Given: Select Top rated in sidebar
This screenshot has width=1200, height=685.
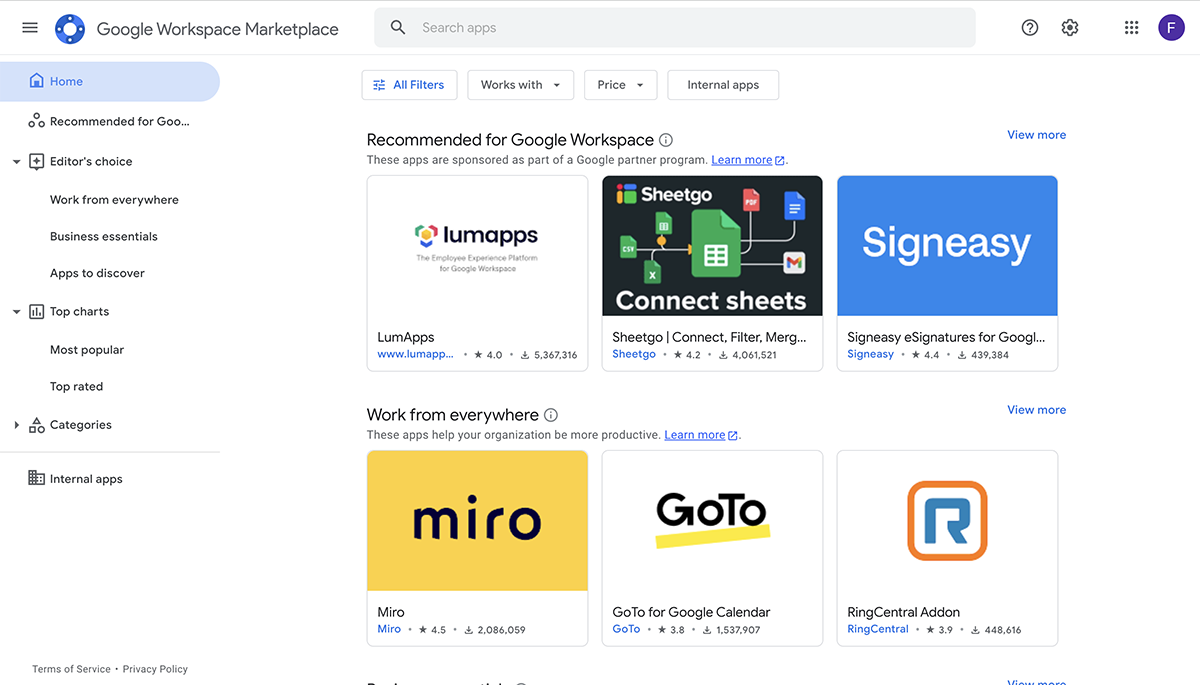Looking at the screenshot, I should click(x=76, y=387).
